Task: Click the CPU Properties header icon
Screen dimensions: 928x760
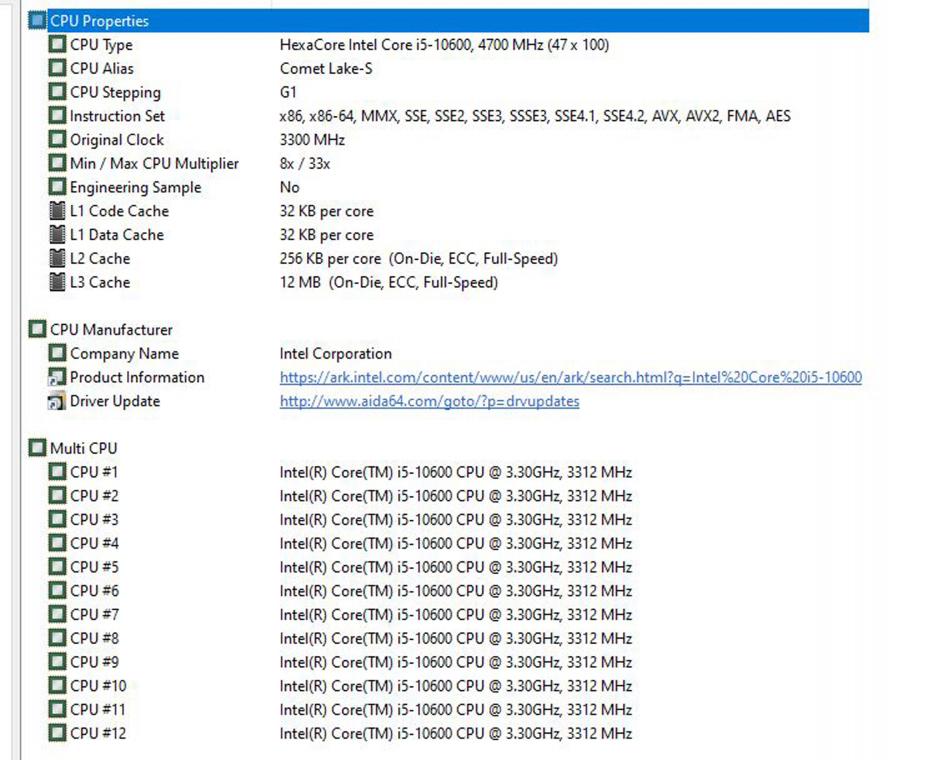Action: pyautogui.click(x=37, y=21)
